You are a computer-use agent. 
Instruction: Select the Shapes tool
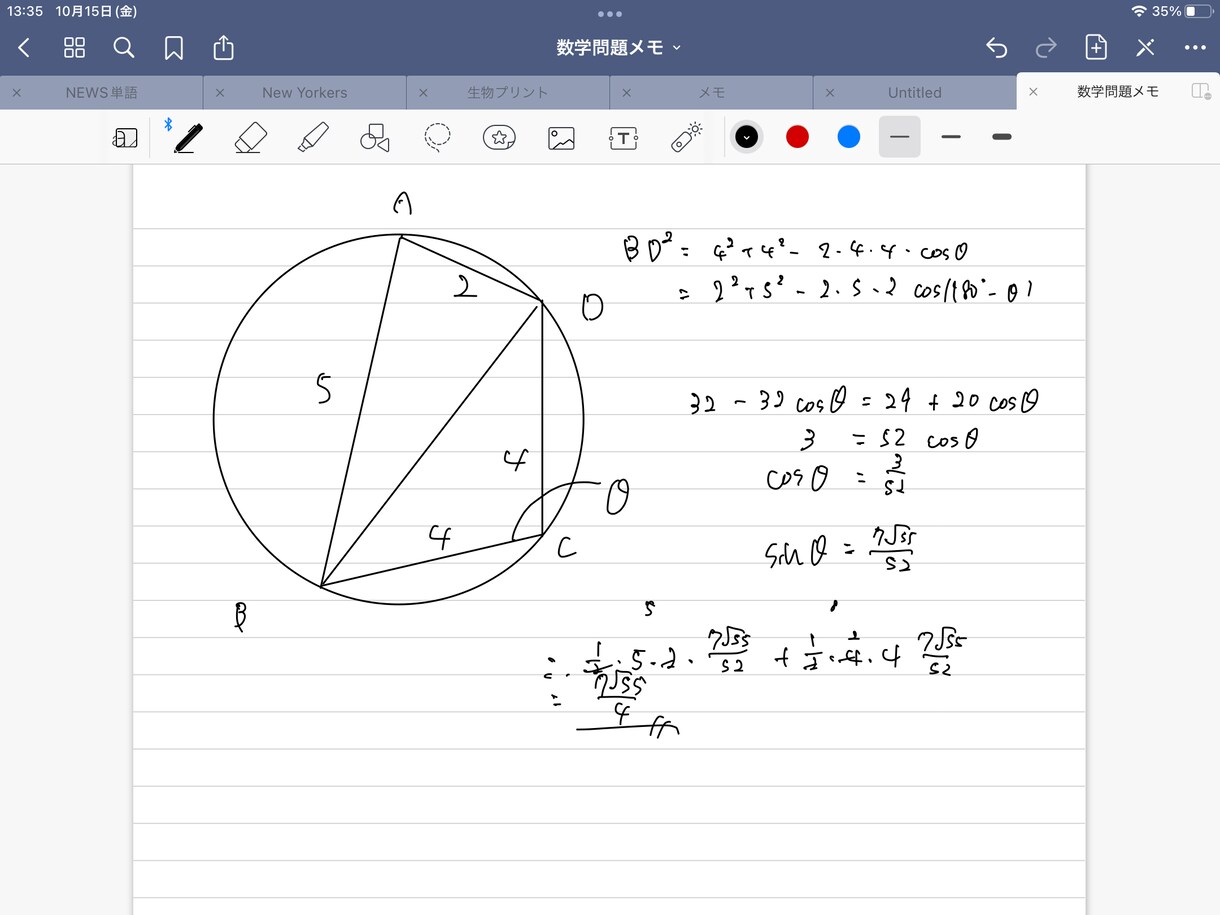374,138
